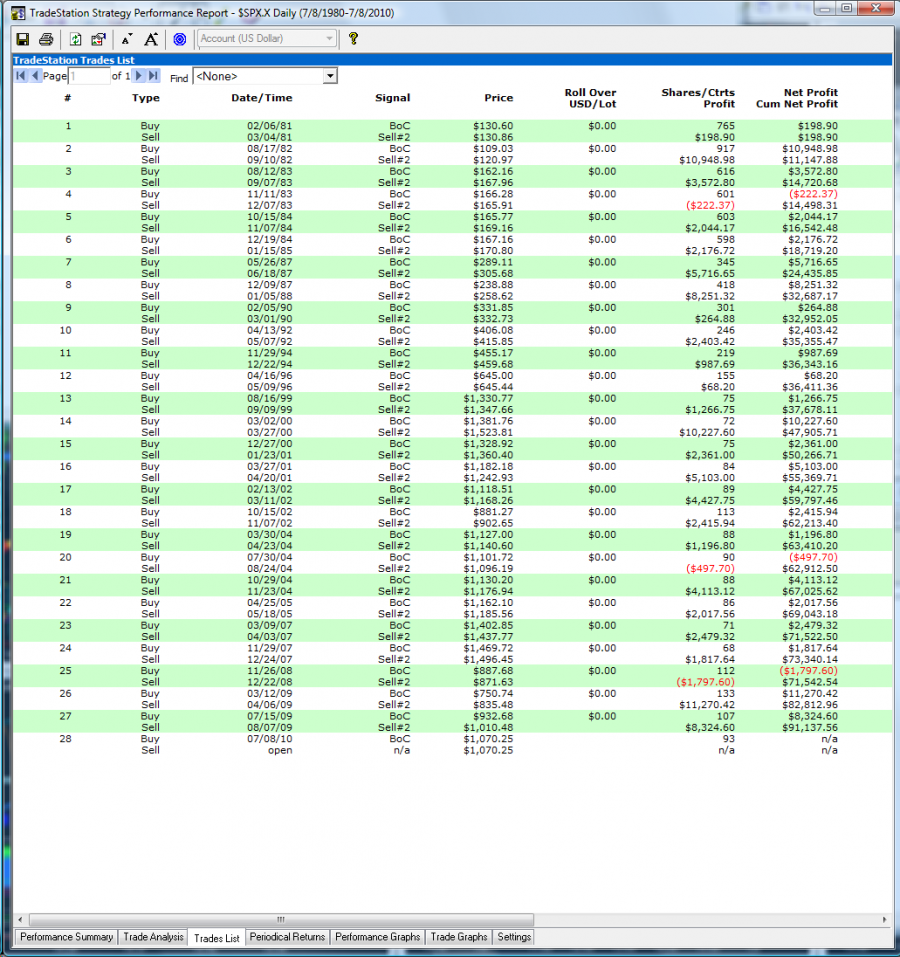Open the Account (US Dollar) dropdown
The width and height of the screenshot is (900, 957).
[x=267, y=38]
